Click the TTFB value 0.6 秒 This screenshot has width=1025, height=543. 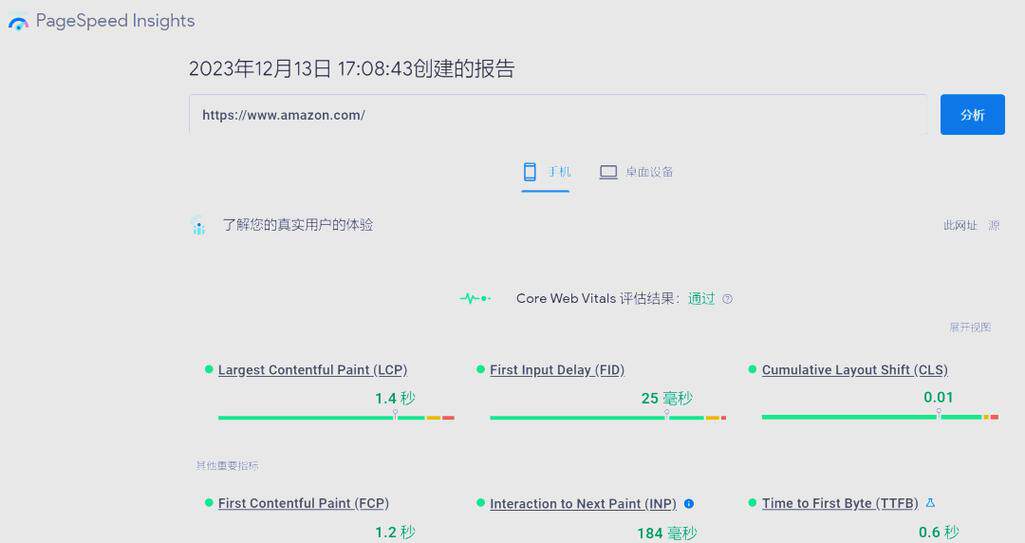pyautogui.click(x=939, y=533)
